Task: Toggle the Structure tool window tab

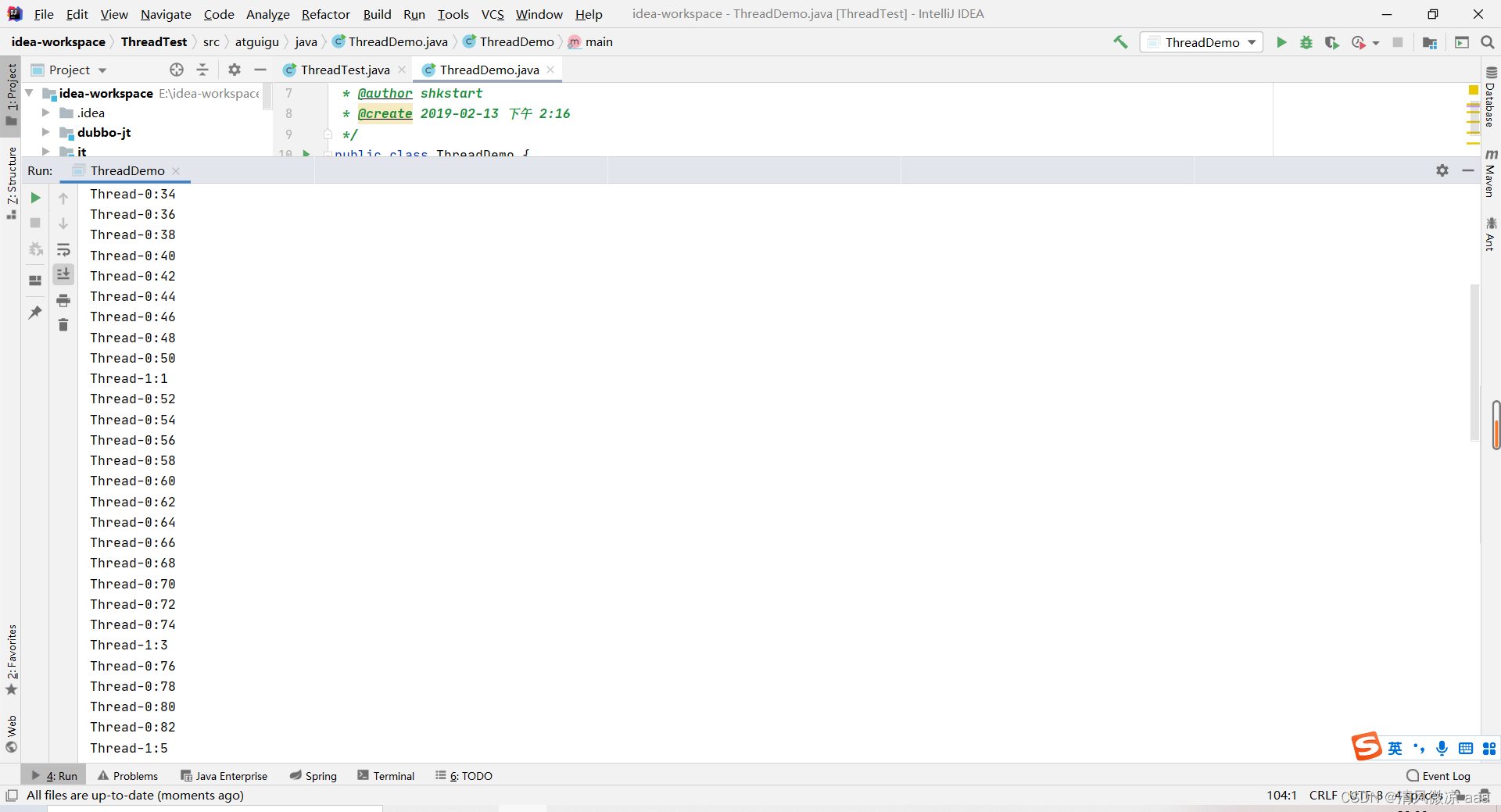Action: coord(11,183)
